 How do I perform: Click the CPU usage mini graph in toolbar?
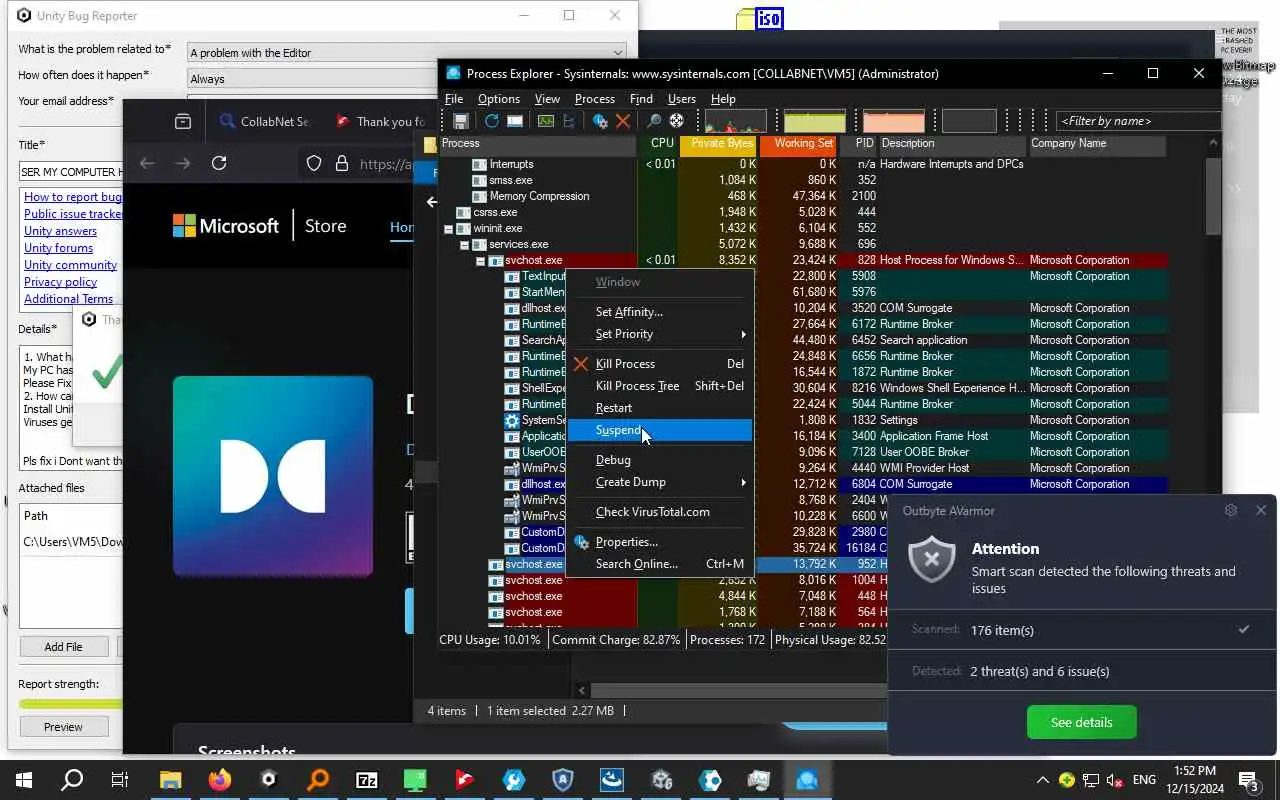click(736, 121)
